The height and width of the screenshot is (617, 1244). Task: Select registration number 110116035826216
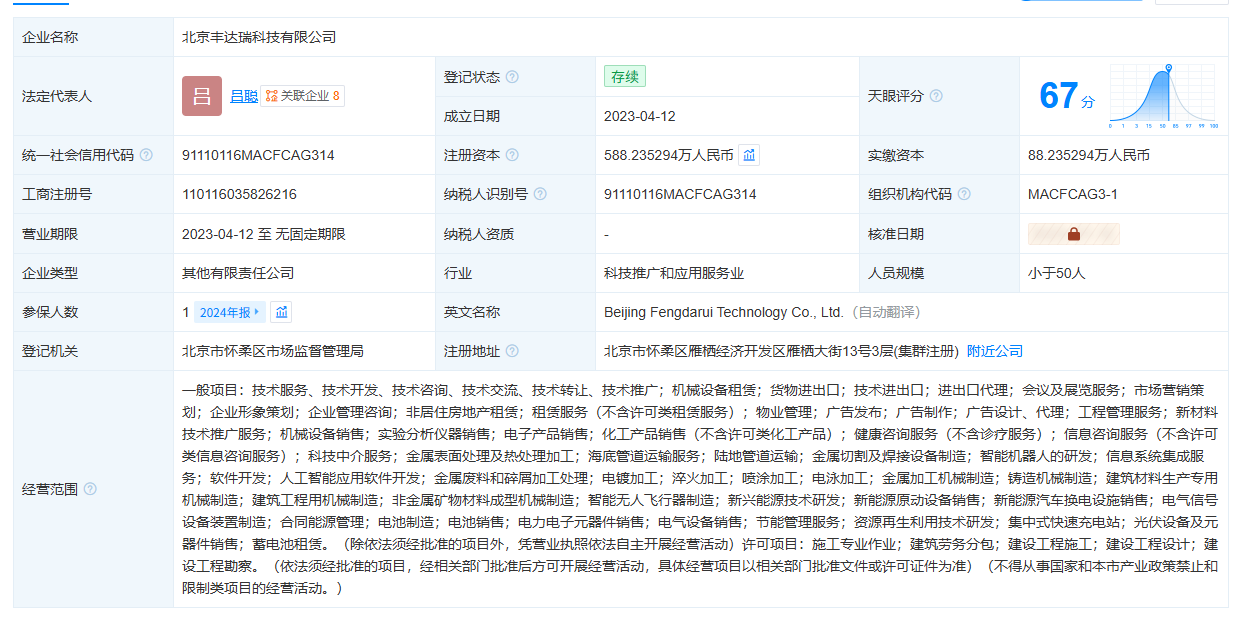coord(239,194)
